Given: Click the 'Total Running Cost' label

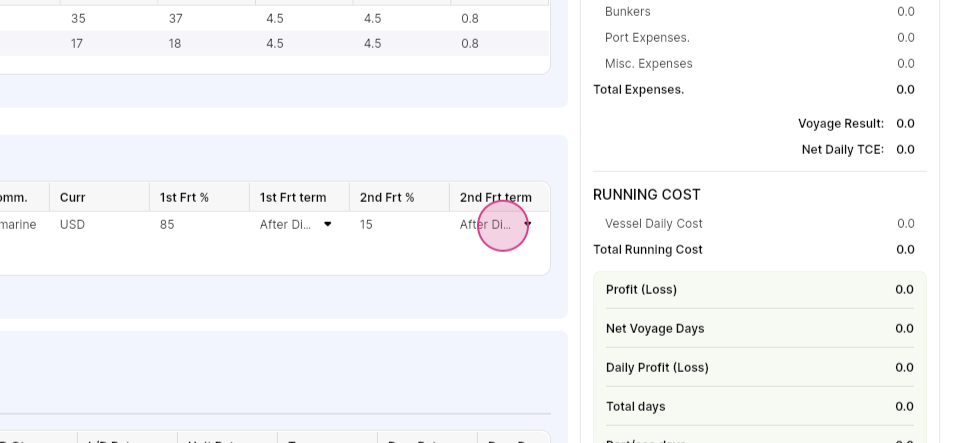Looking at the screenshot, I should [x=648, y=249].
